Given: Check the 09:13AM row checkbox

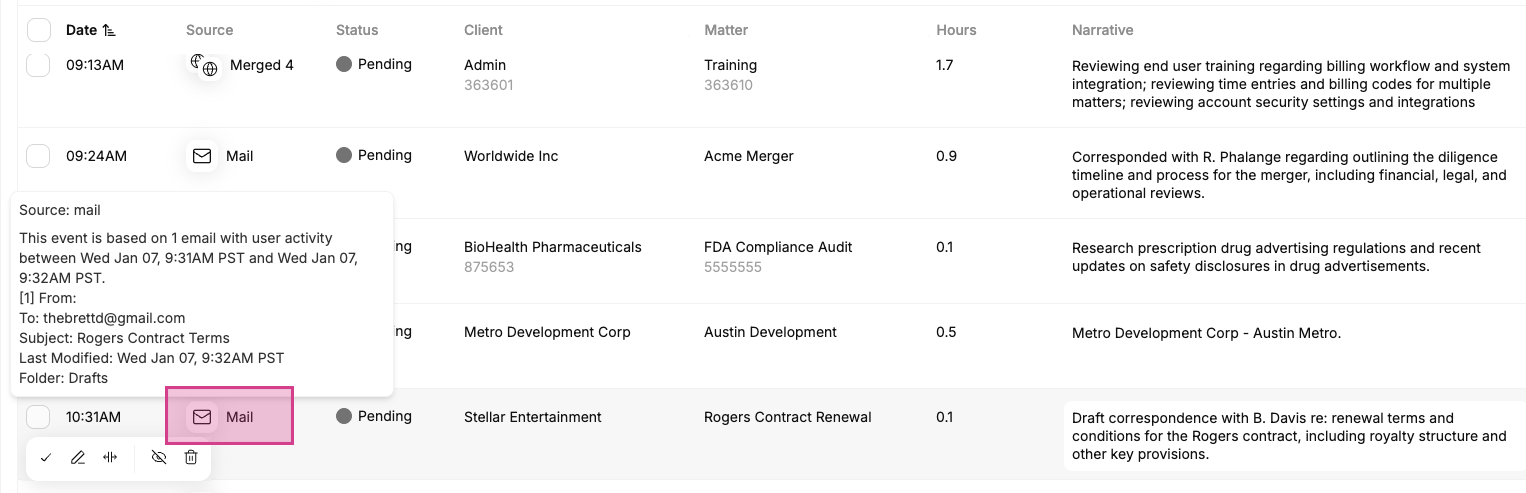Looking at the screenshot, I should click(38, 65).
